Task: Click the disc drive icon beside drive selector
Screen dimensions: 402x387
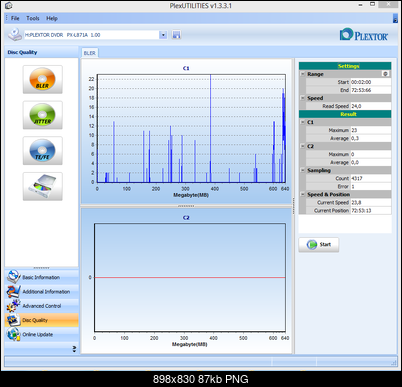Action: tap(15, 35)
